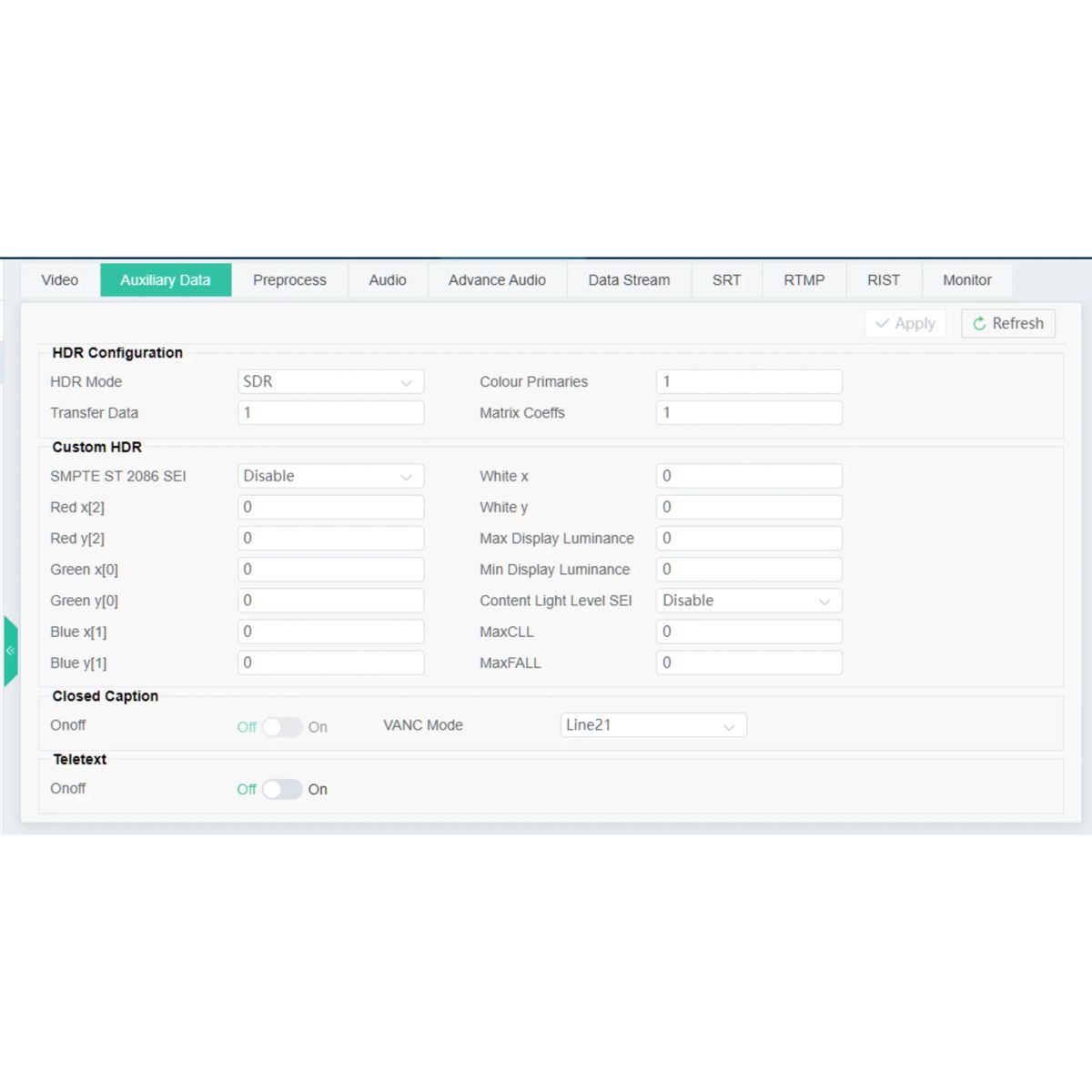1092x1092 pixels.
Task: Click the Colour Primaries input field
Action: click(748, 382)
